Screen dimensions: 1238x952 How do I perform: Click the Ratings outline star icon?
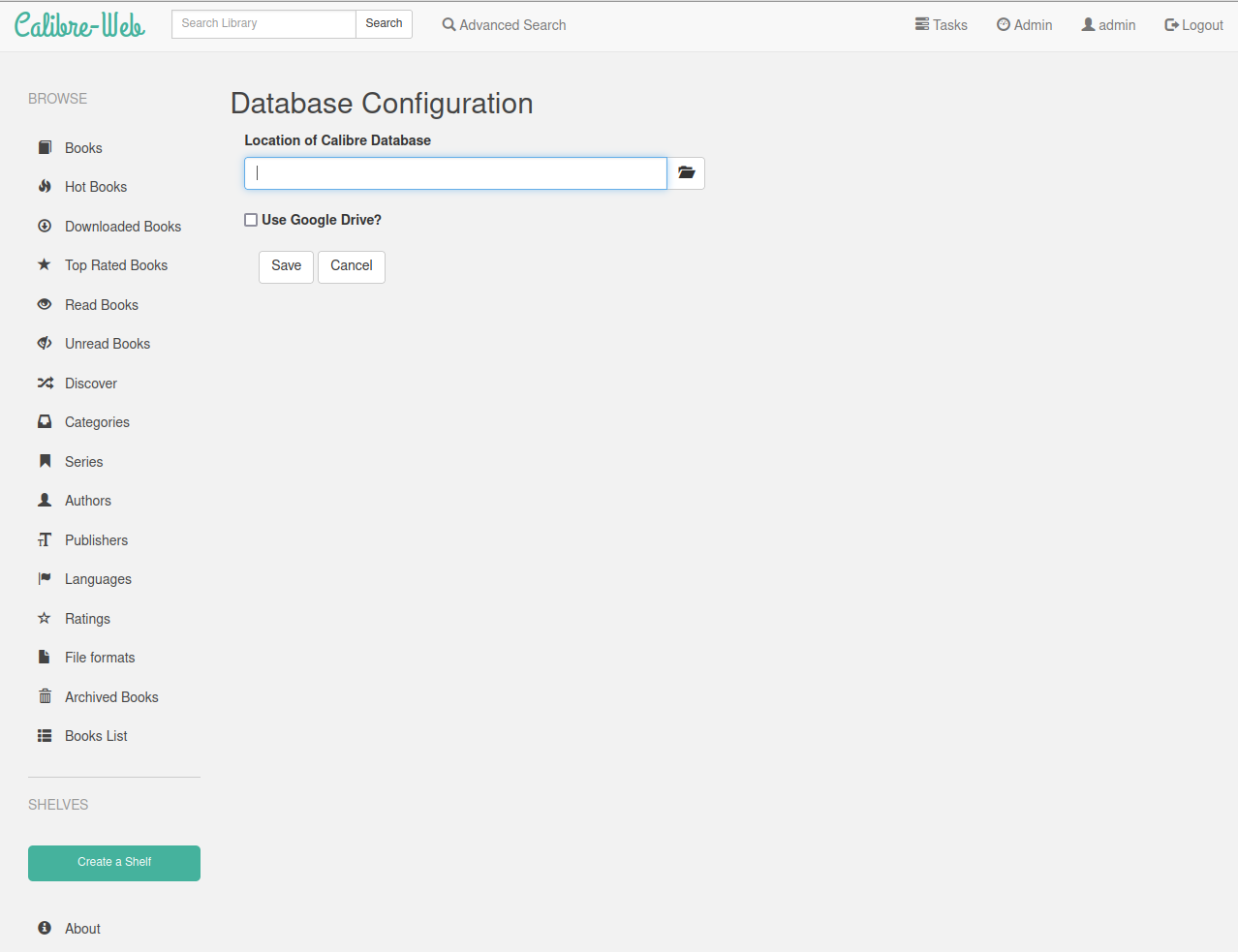[x=45, y=618]
